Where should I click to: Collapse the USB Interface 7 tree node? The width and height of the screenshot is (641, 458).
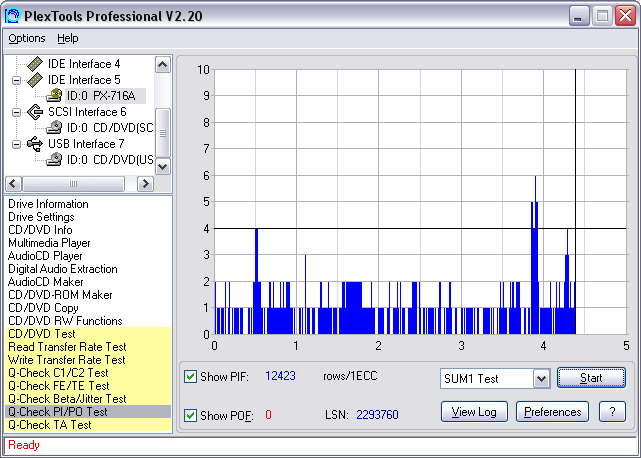pos(16,144)
